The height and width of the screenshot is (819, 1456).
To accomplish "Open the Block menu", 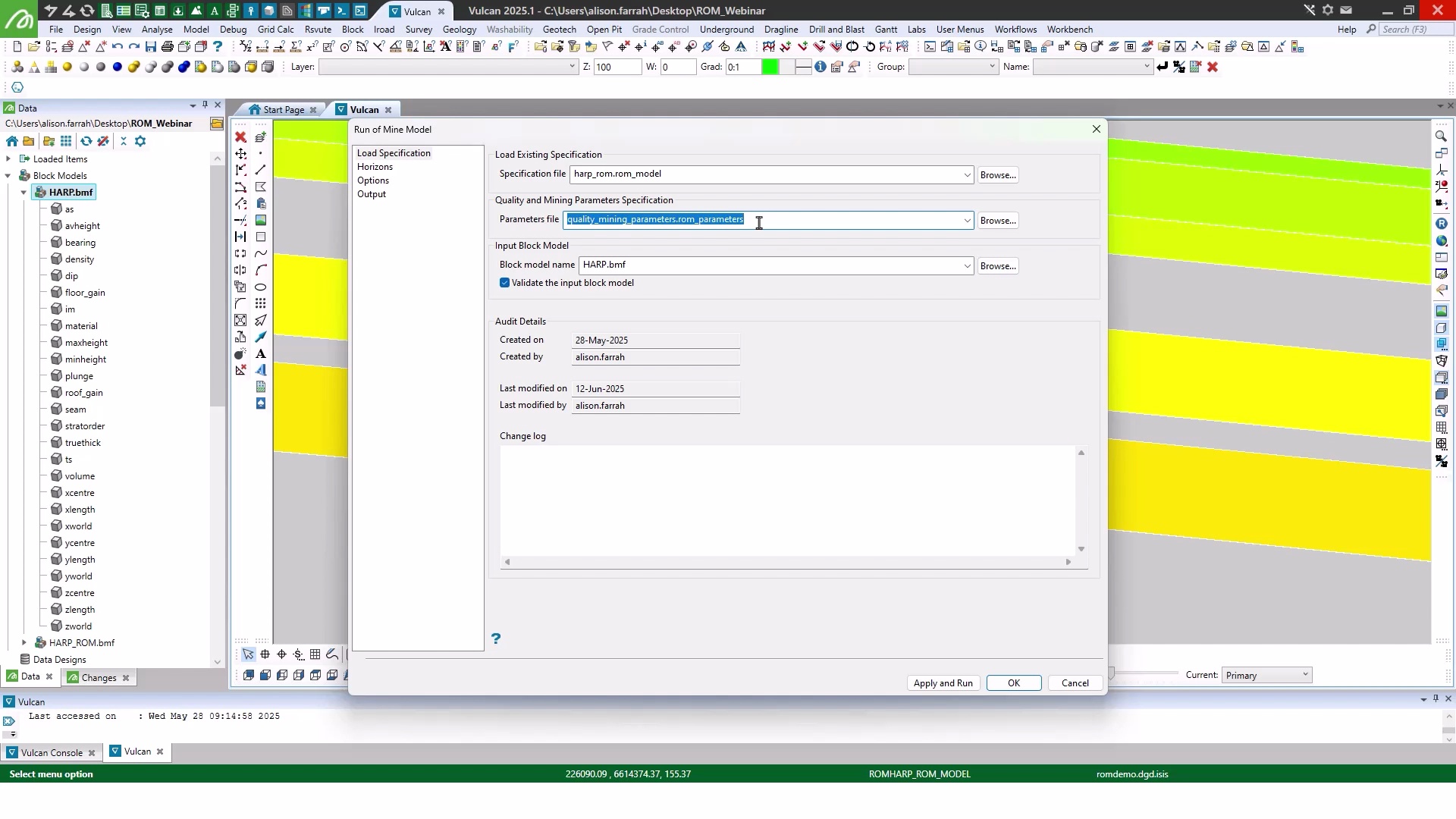I will coord(353,30).
